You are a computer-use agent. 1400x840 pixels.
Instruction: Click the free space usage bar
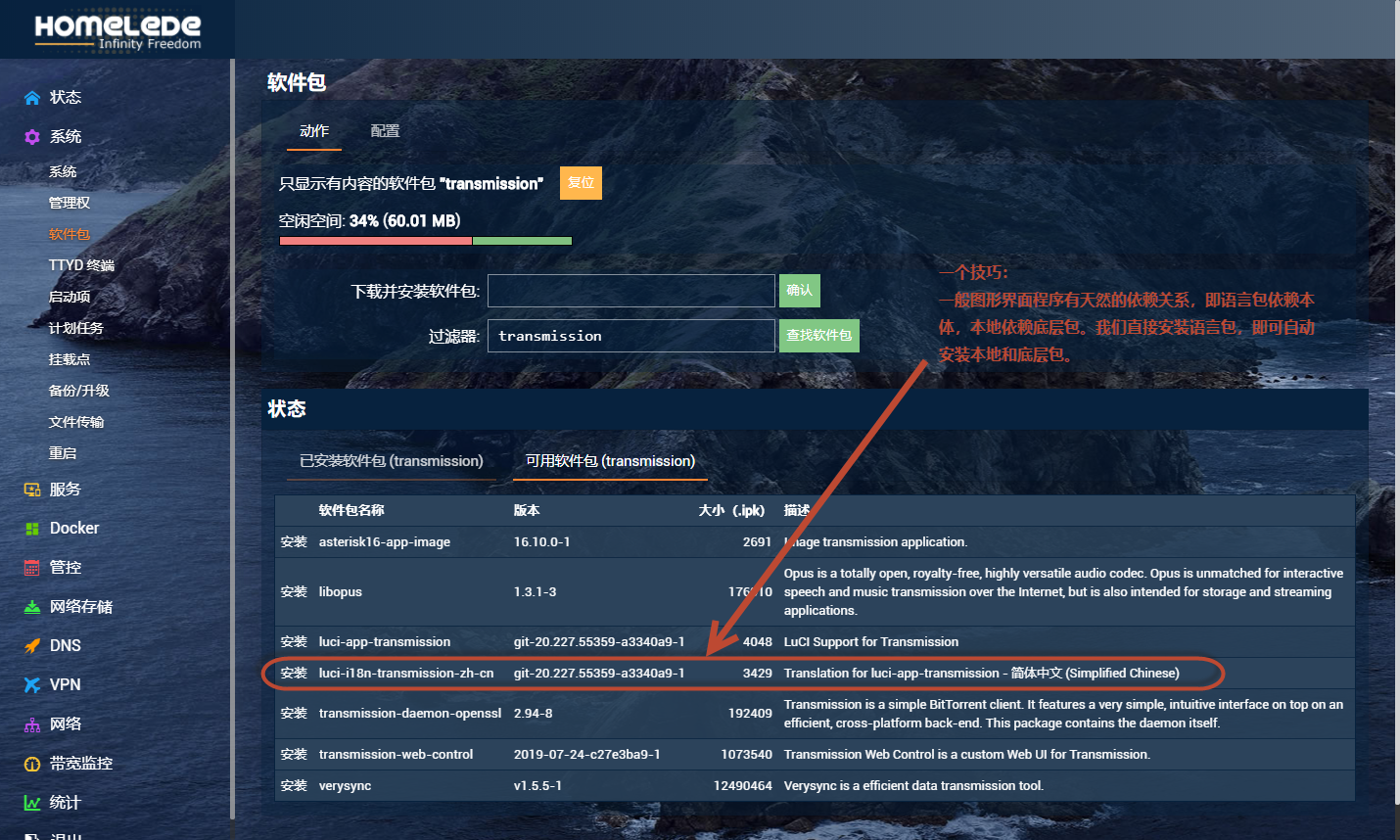pyautogui.click(x=426, y=241)
